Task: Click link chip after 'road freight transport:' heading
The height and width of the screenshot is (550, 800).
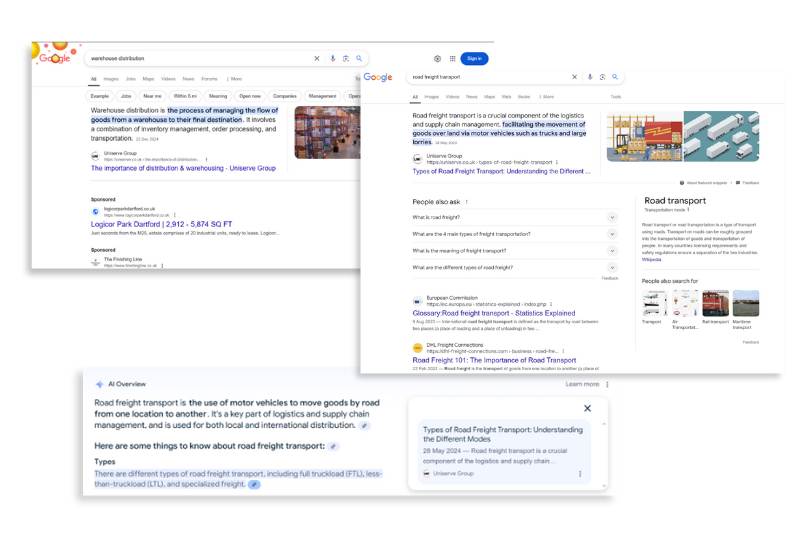Action: (333, 446)
